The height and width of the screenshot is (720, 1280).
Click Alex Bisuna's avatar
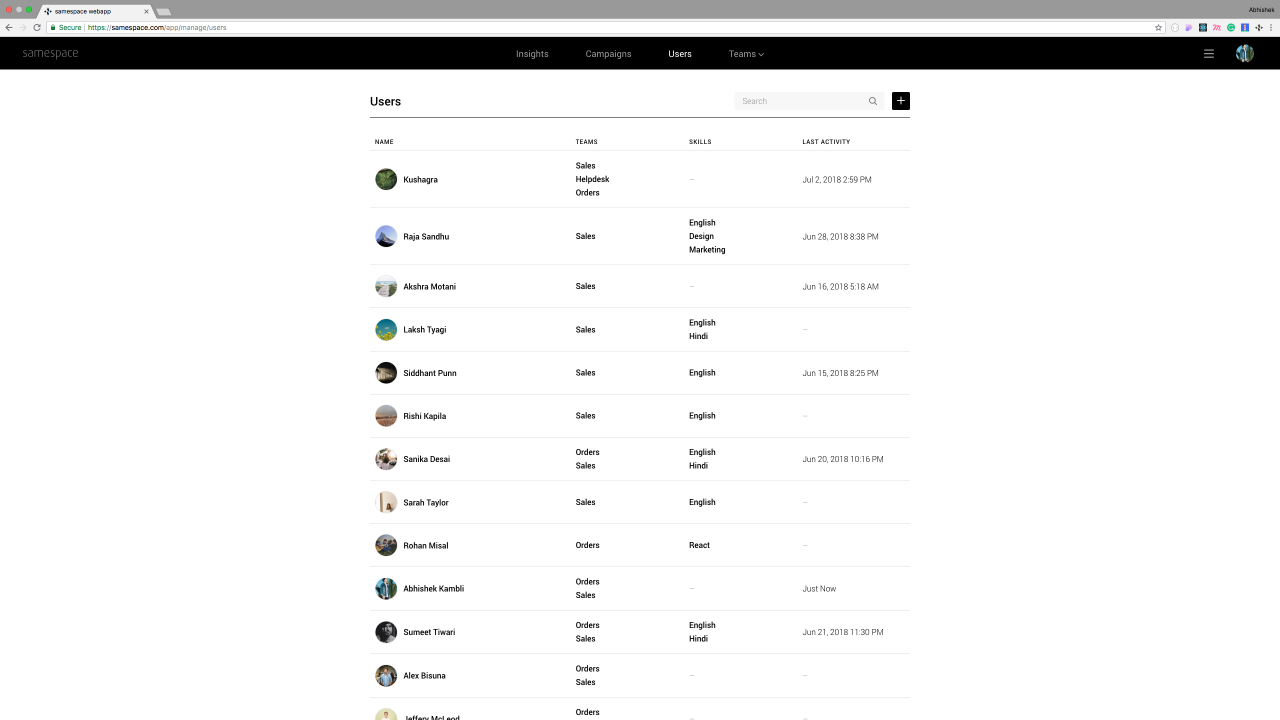click(x=386, y=675)
